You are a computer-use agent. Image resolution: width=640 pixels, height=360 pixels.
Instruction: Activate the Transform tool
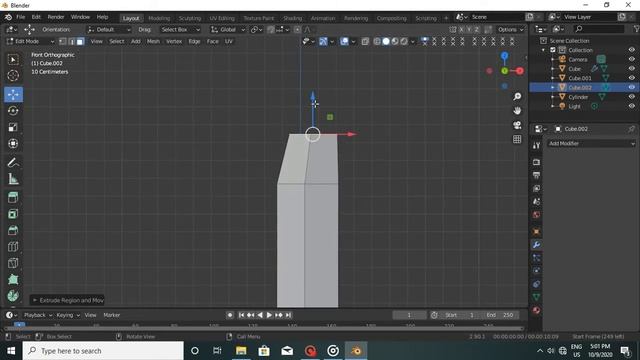(x=13, y=143)
